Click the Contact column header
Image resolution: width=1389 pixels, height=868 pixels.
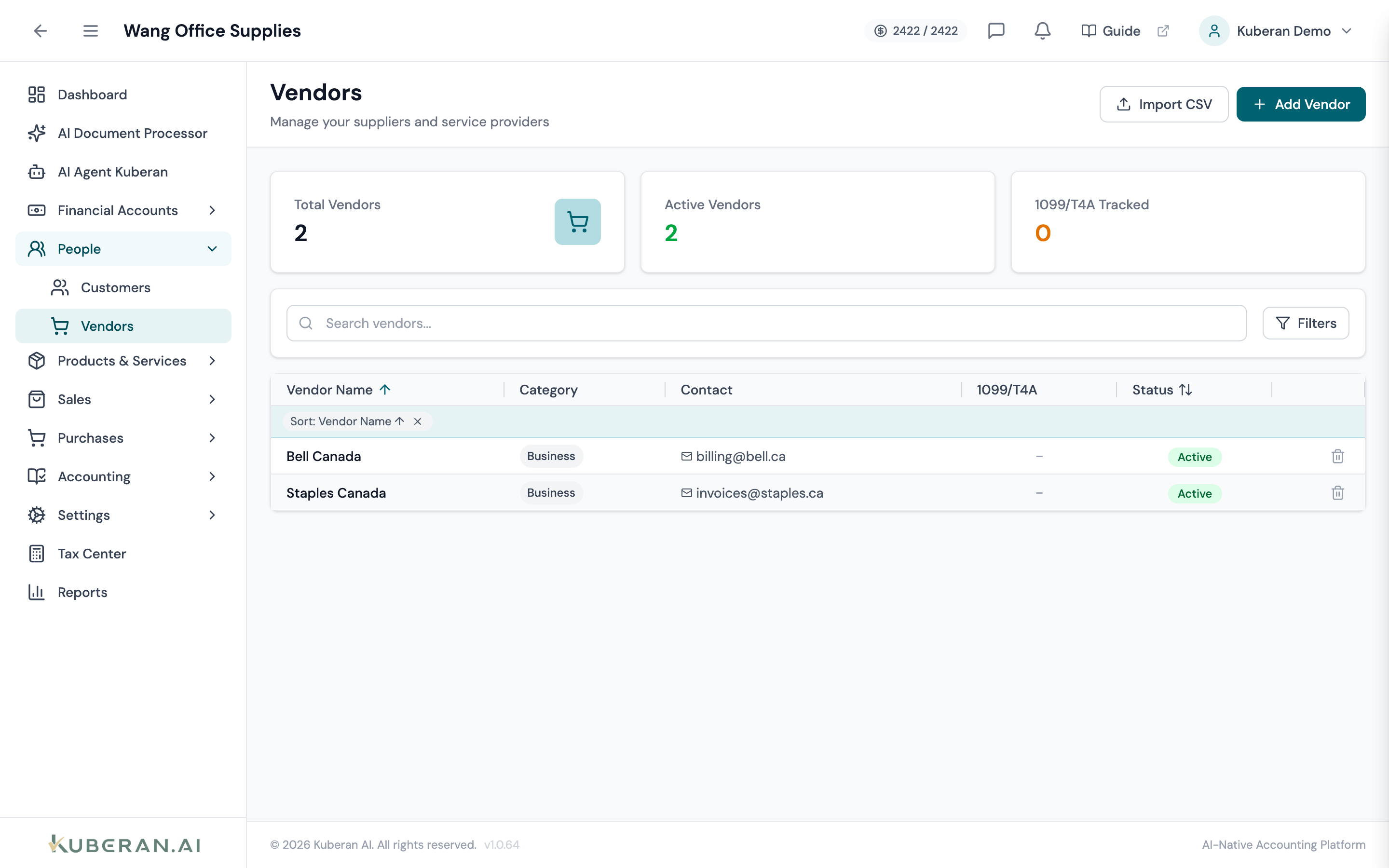706,390
